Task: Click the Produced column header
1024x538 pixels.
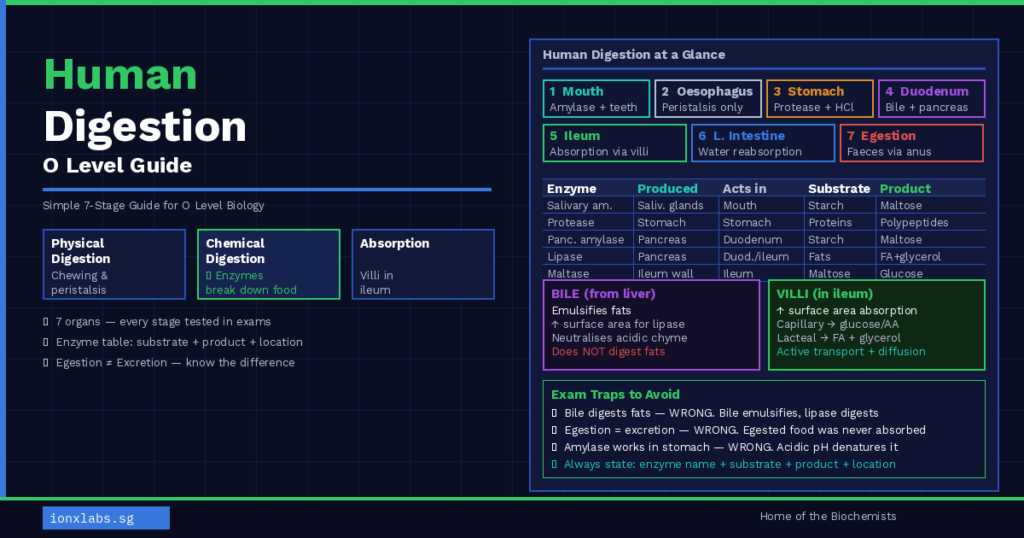Action: point(667,188)
